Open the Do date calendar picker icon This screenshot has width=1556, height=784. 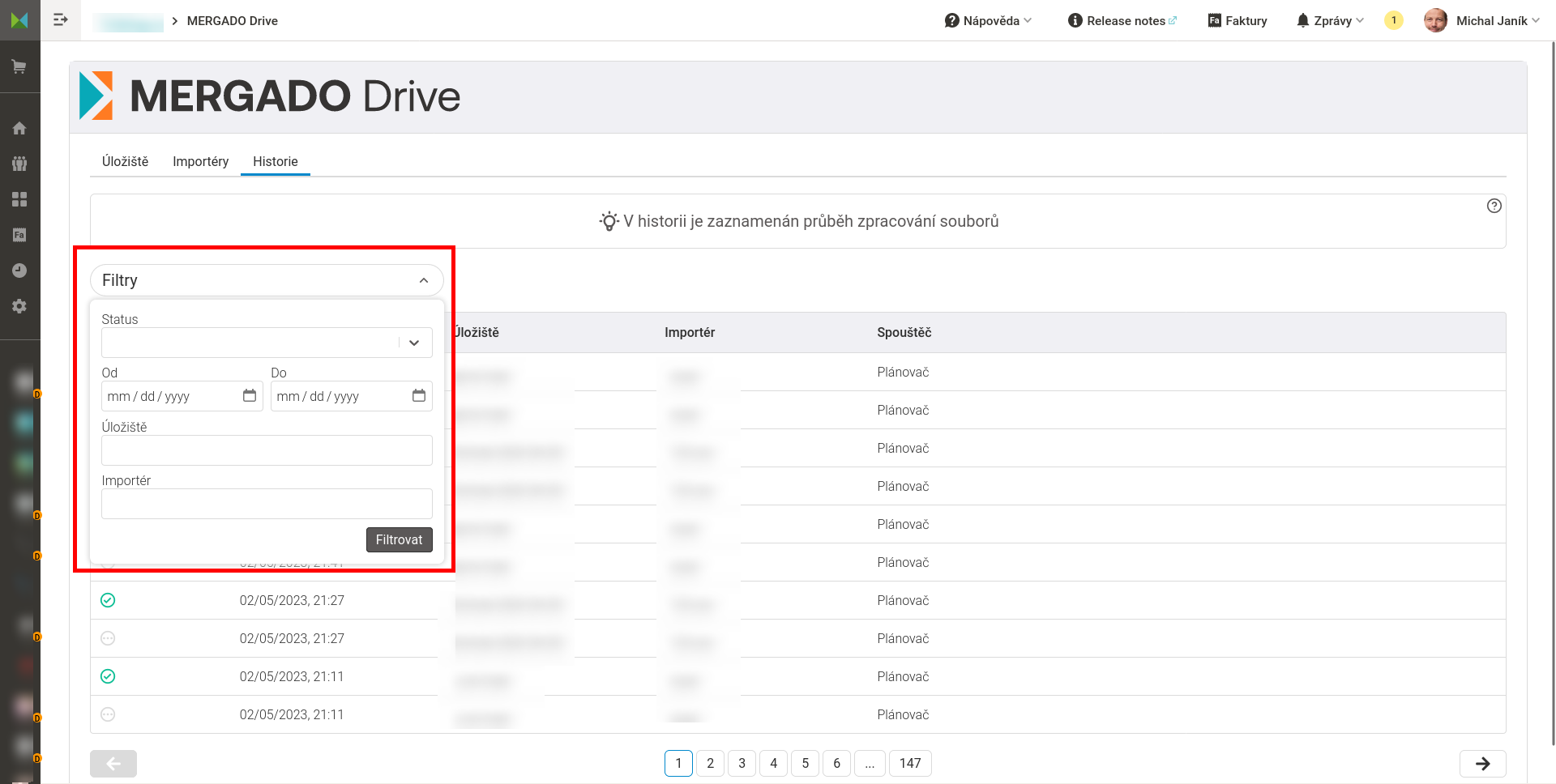click(419, 395)
